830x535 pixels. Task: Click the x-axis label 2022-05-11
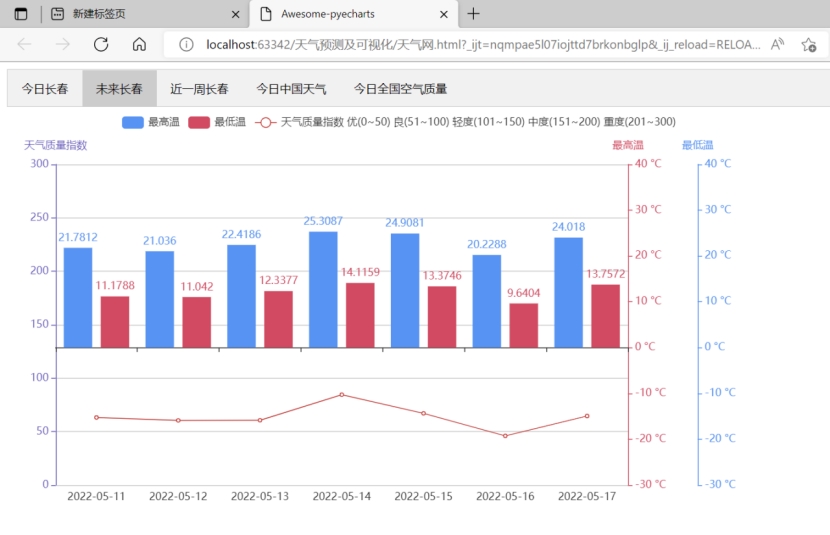96,496
